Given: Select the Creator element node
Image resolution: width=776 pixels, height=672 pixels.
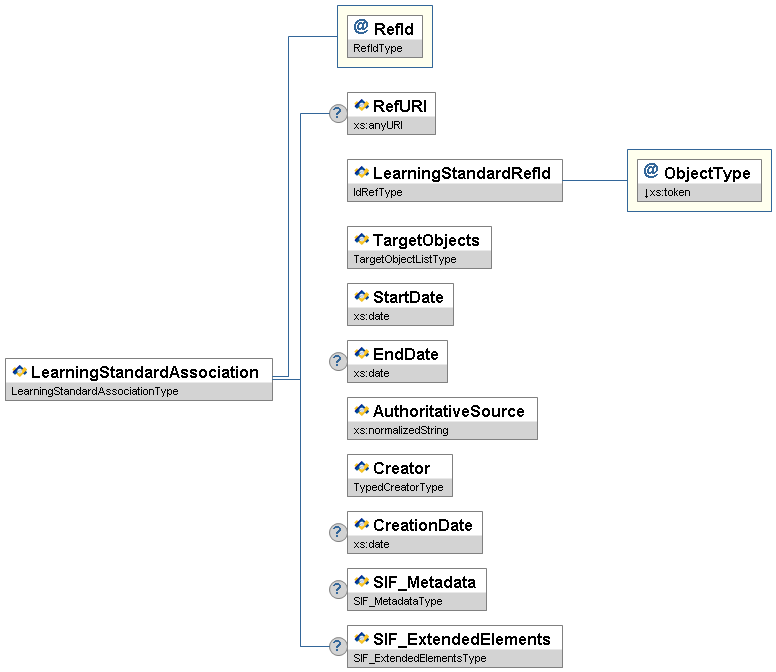Looking at the screenshot, I should click(x=399, y=468).
